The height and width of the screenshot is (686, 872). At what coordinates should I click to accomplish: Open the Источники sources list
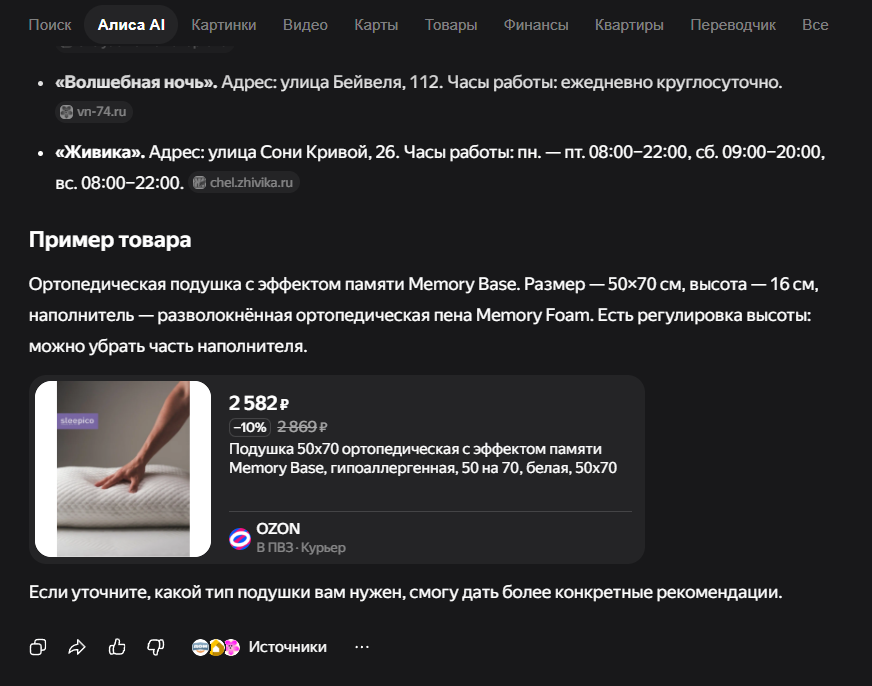288,647
